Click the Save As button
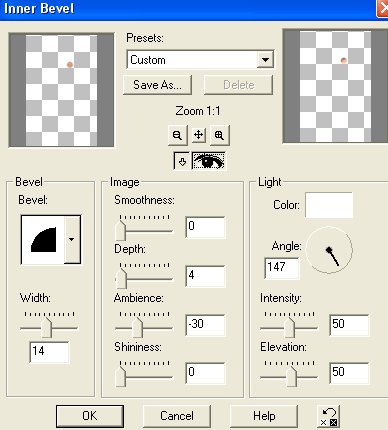 (x=157, y=85)
